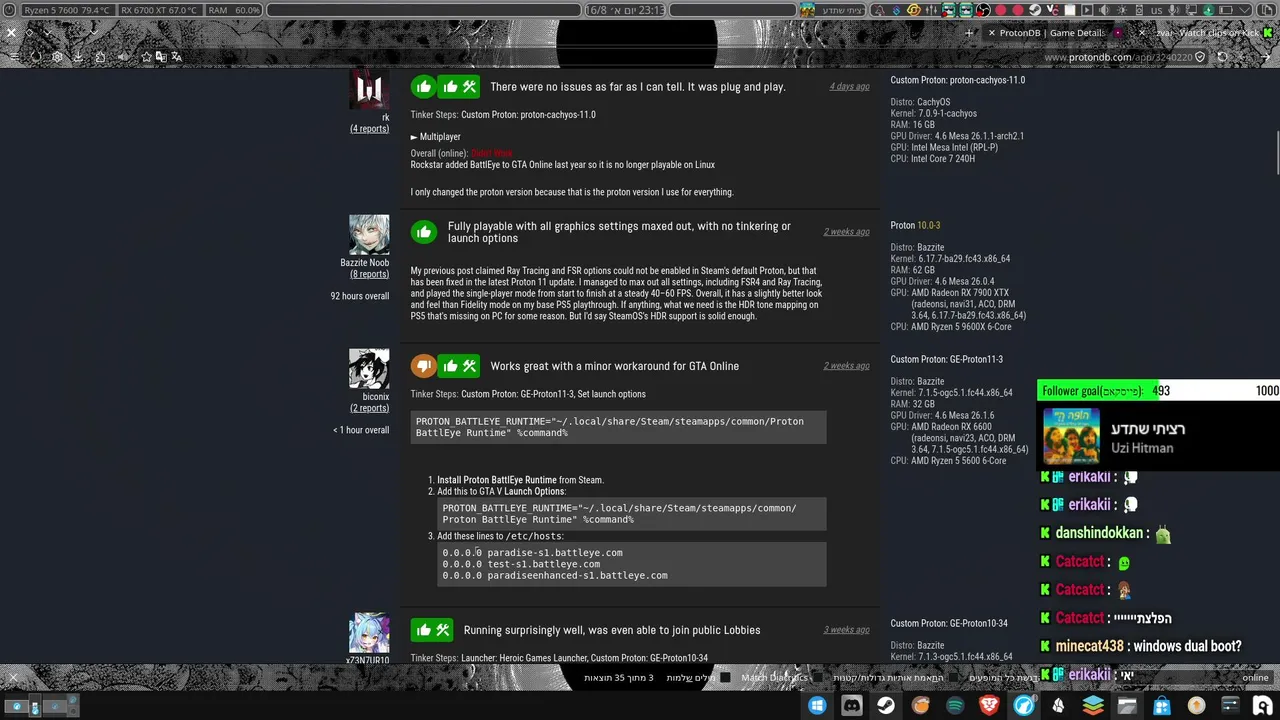Click the RAM 60.0% usage widget
This screenshot has height=720, width=1280.
tap(234, 10)
